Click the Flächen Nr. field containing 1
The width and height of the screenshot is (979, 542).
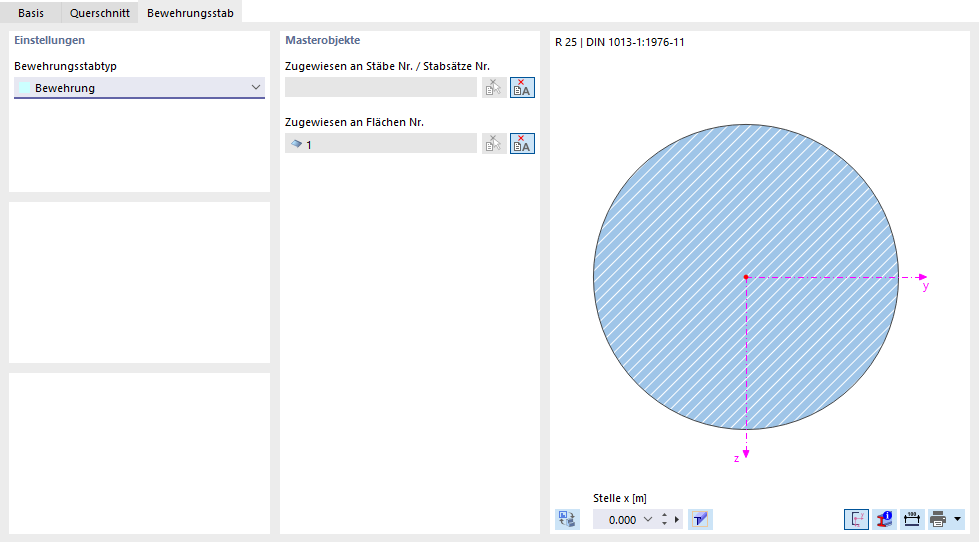pyautogui.click(x=380, y=144)
